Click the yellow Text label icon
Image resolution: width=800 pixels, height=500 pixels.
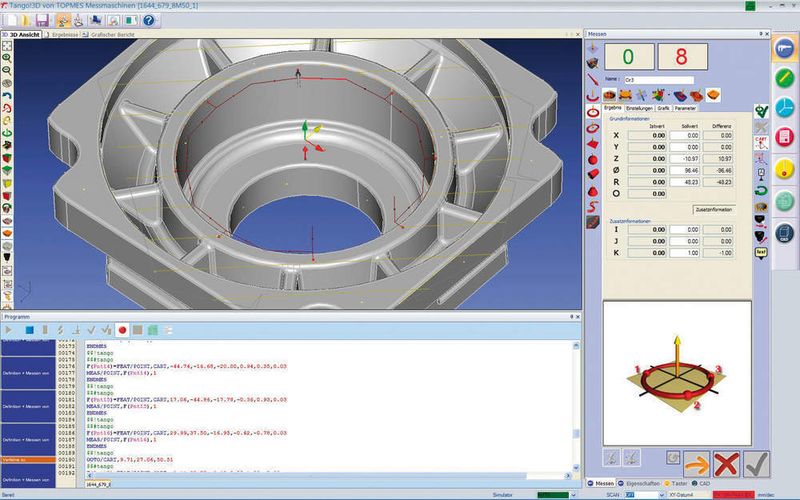click(761, 253)
